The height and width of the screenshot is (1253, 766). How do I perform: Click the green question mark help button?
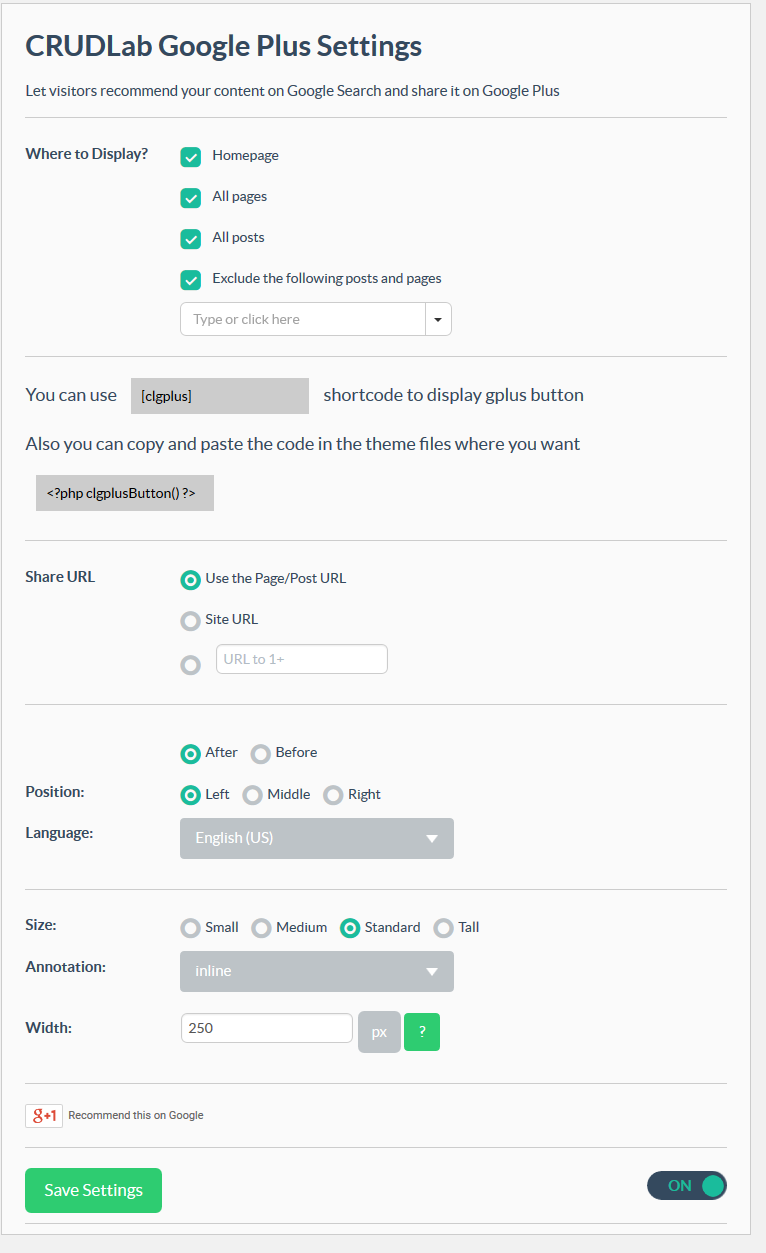(422, 1032)
